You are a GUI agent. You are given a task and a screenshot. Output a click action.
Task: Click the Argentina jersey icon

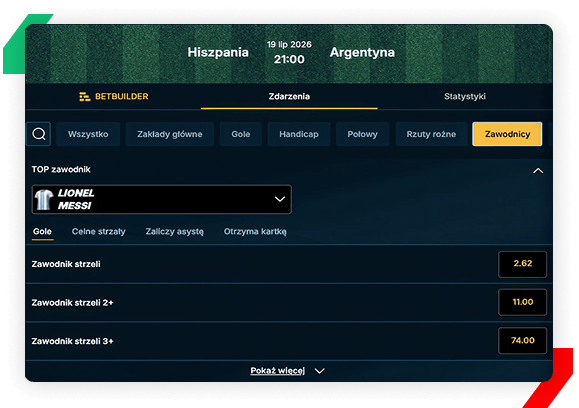click(44, 199)
